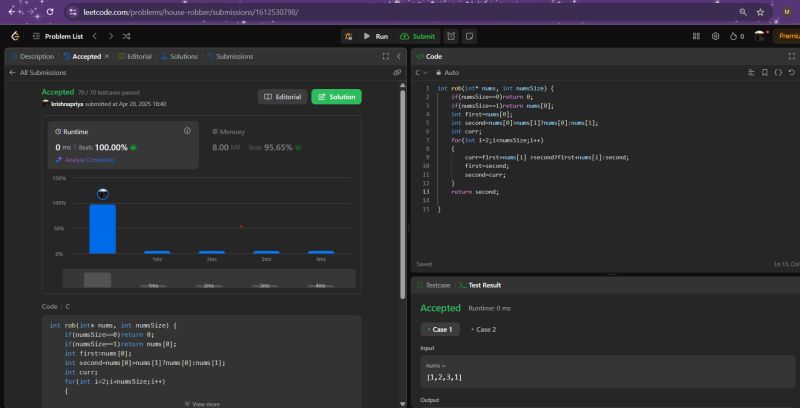
Task: Click the Editorial button near Solution
Action: click(283, 97)
